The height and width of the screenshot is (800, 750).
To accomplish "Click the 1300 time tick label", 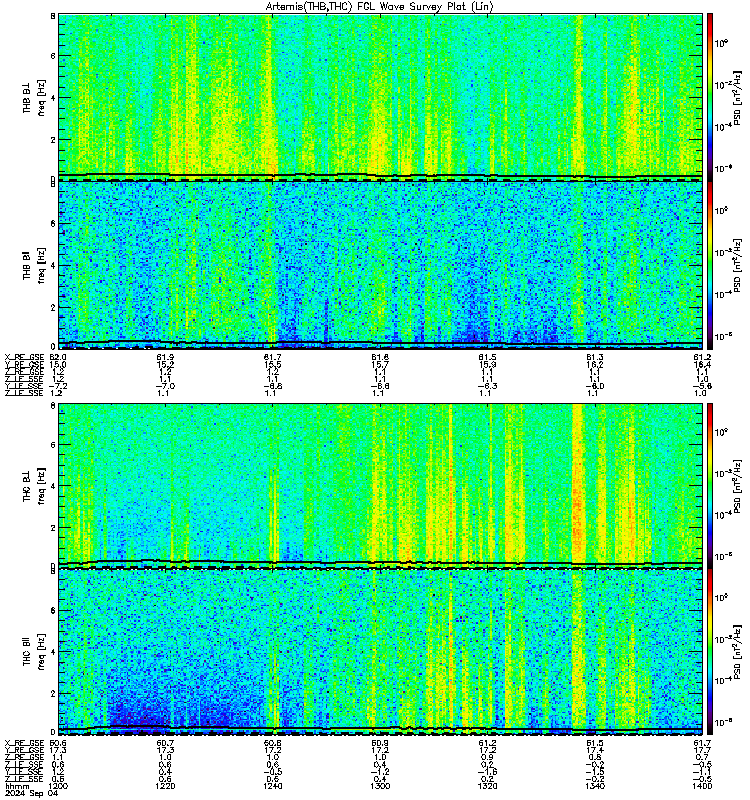I will tap(380, 786).
